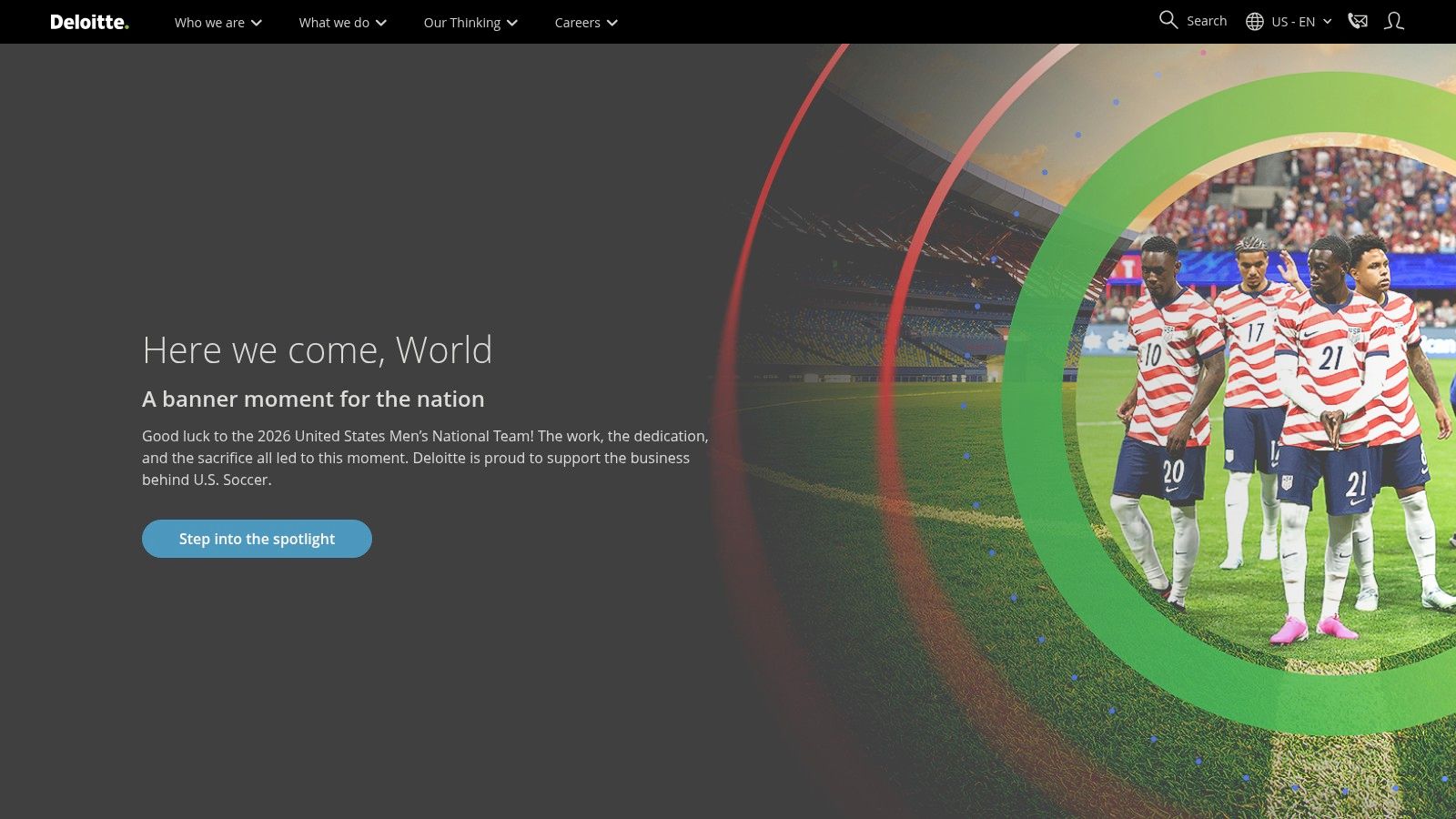Expand the Our Thinking chevron
This screenshot has width=1456, height=819.
[x=512, y=23]
